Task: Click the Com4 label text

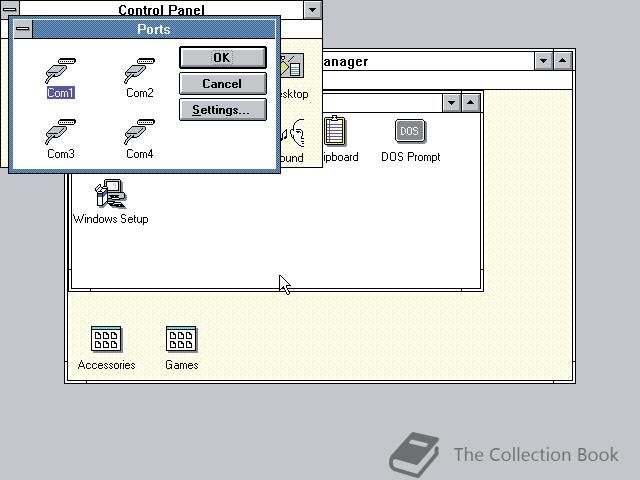Action: (140, 154)
